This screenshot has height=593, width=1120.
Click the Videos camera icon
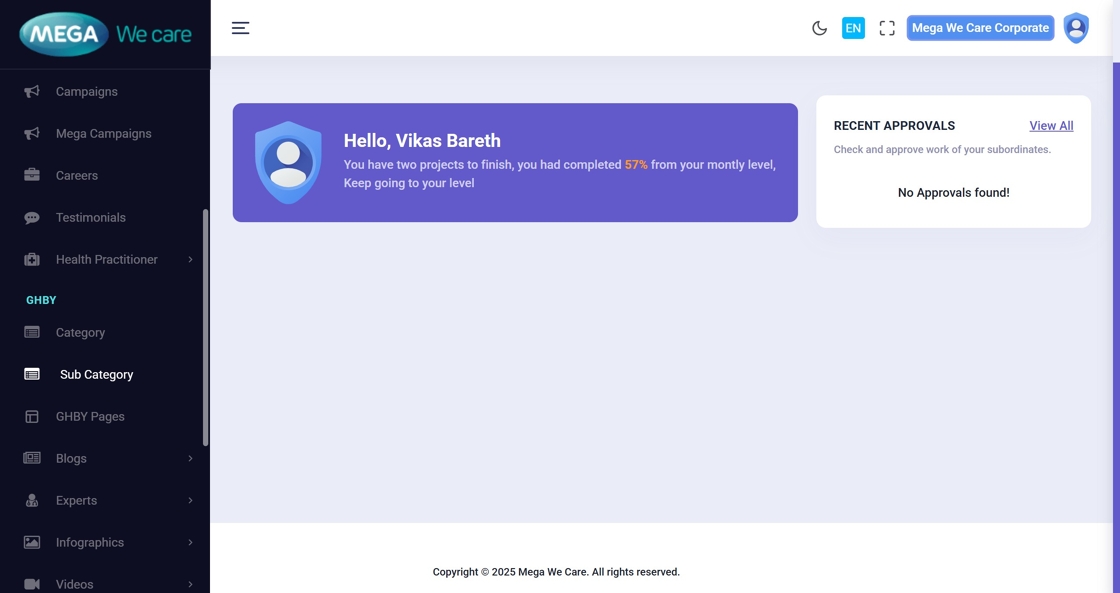[32, 584]
